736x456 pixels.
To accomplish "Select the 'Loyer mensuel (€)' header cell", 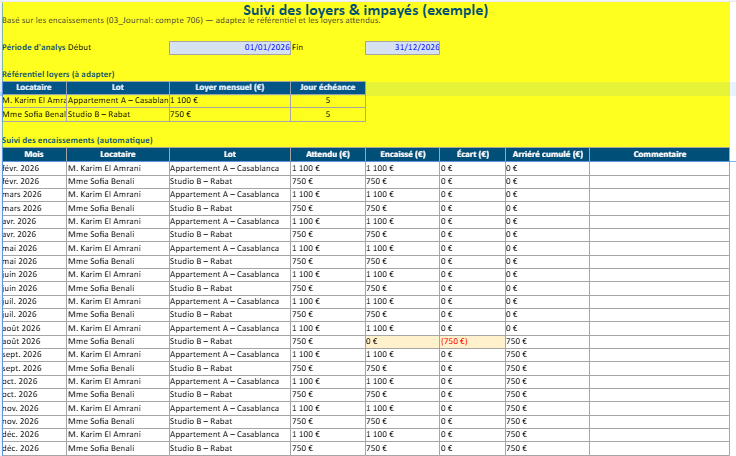I will pyautogui.click(x=229, y=88).
